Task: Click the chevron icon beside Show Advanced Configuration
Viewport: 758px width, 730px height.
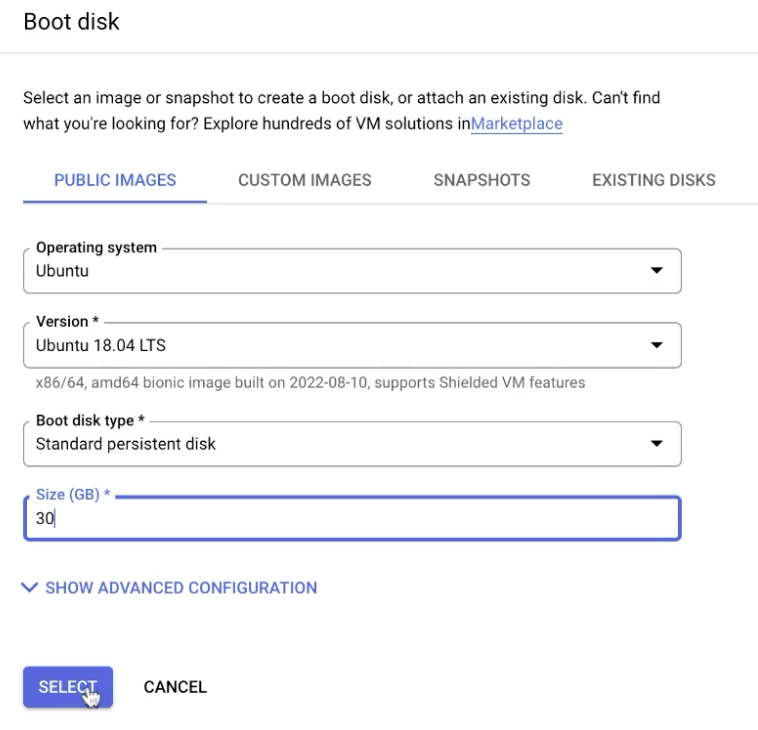Action: pyautogui.click(x=29, y=587)
